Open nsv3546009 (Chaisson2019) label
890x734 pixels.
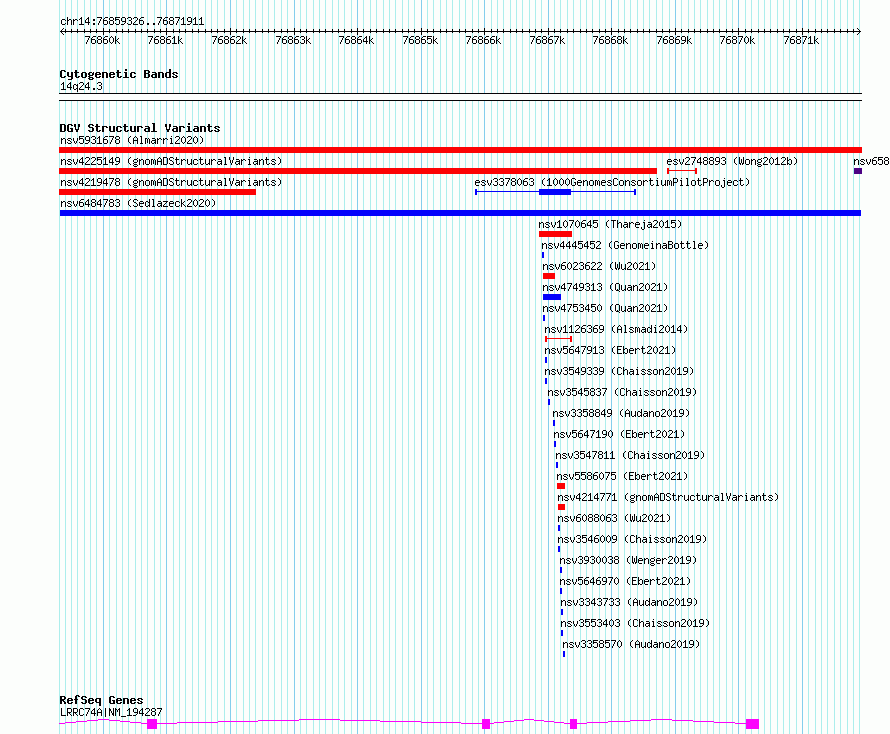click(632, 539)
